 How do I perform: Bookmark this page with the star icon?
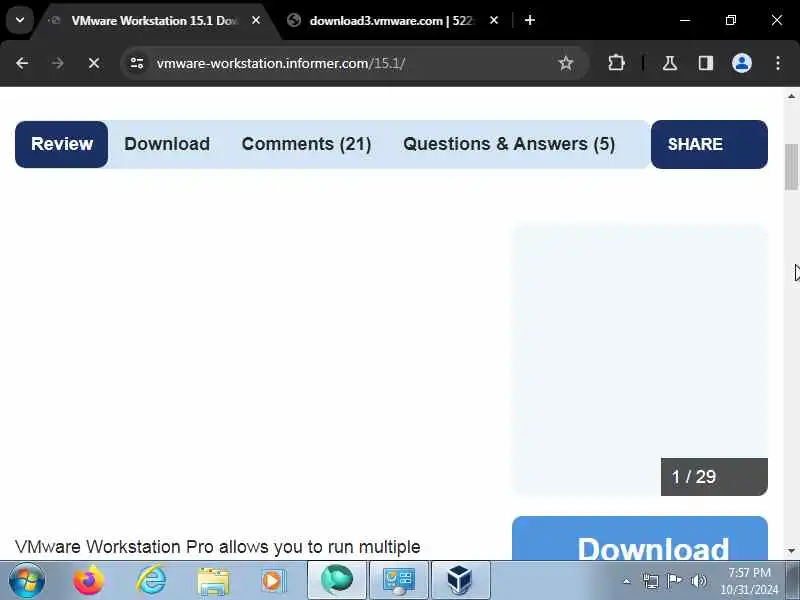[x=566, y=63]
